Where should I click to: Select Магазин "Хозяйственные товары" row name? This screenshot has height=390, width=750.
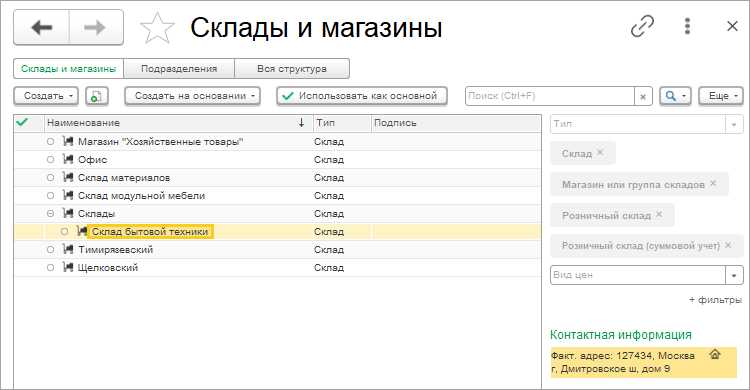click(161, 142)
